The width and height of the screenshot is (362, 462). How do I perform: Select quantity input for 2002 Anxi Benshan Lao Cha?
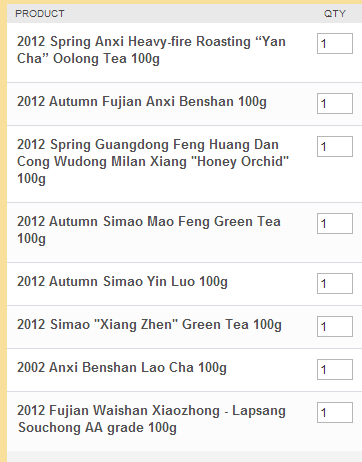tap(335, 369)
